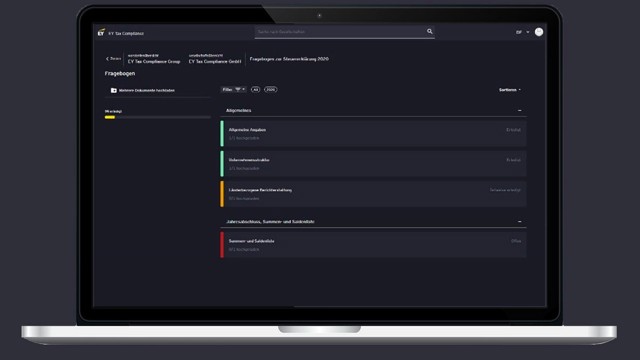This screenshot has height=360, width=640.
Task: Select the 2020 filter chip
Action: coord(271,89)
